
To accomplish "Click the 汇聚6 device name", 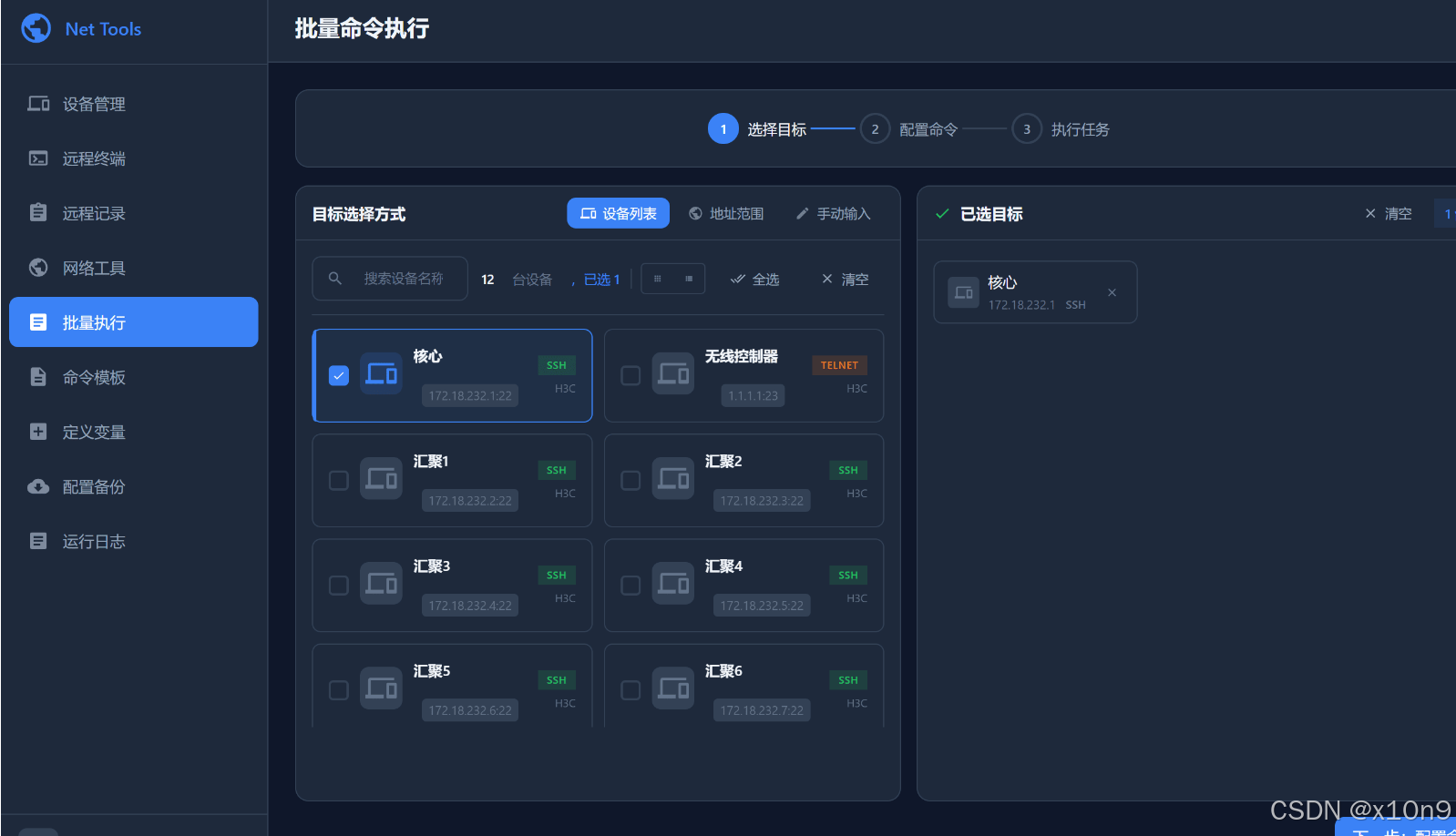I will tap(723, 670).
